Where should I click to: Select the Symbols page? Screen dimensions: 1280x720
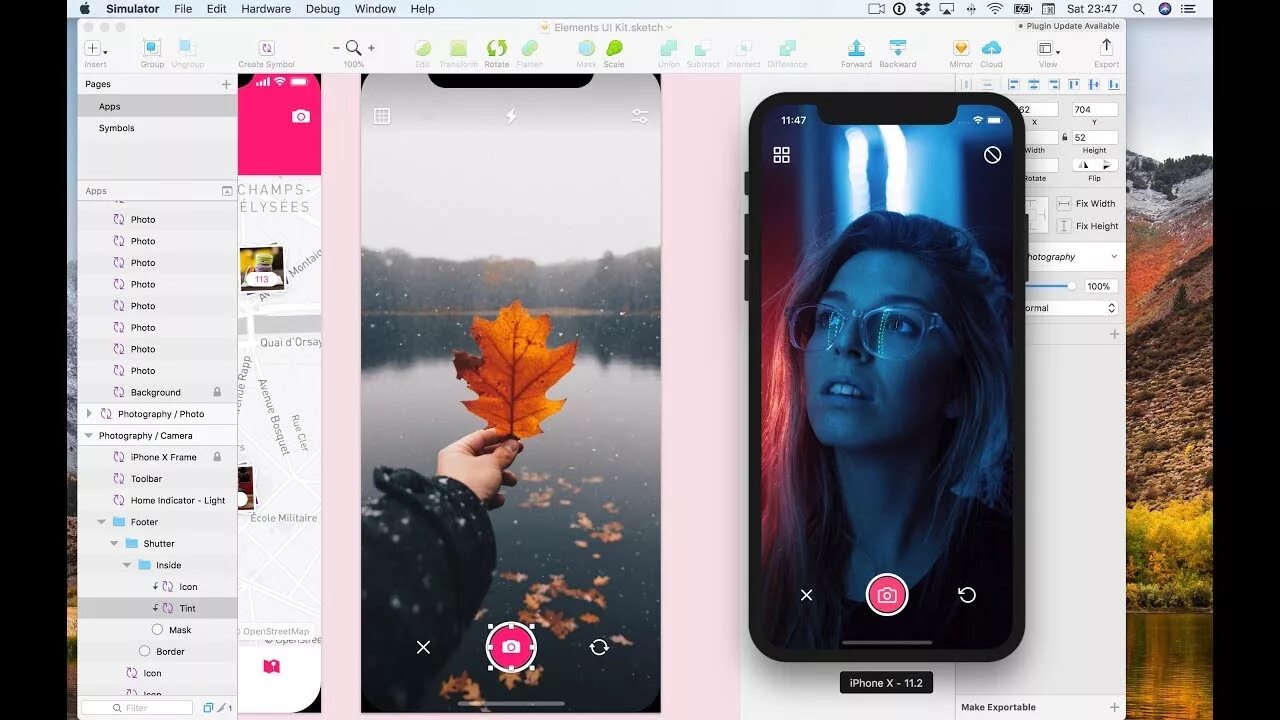coord(157,128)
